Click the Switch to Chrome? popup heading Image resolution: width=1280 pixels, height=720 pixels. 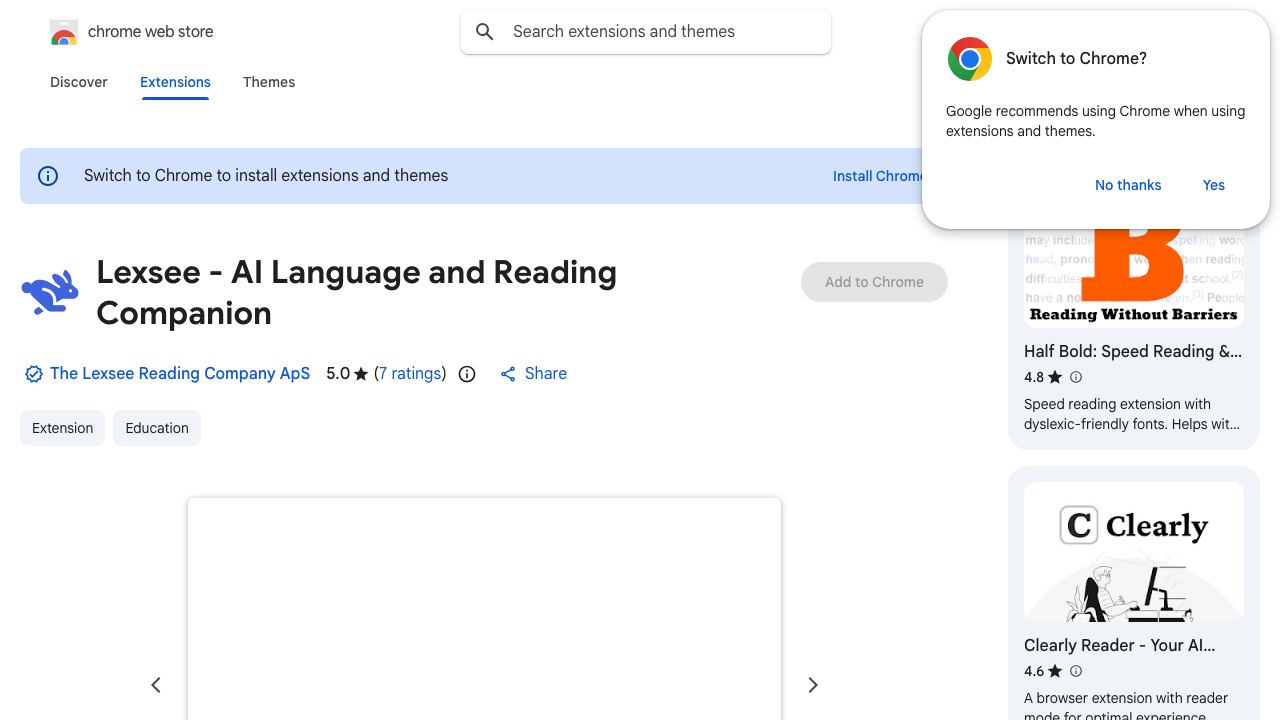coord(1076,59)
